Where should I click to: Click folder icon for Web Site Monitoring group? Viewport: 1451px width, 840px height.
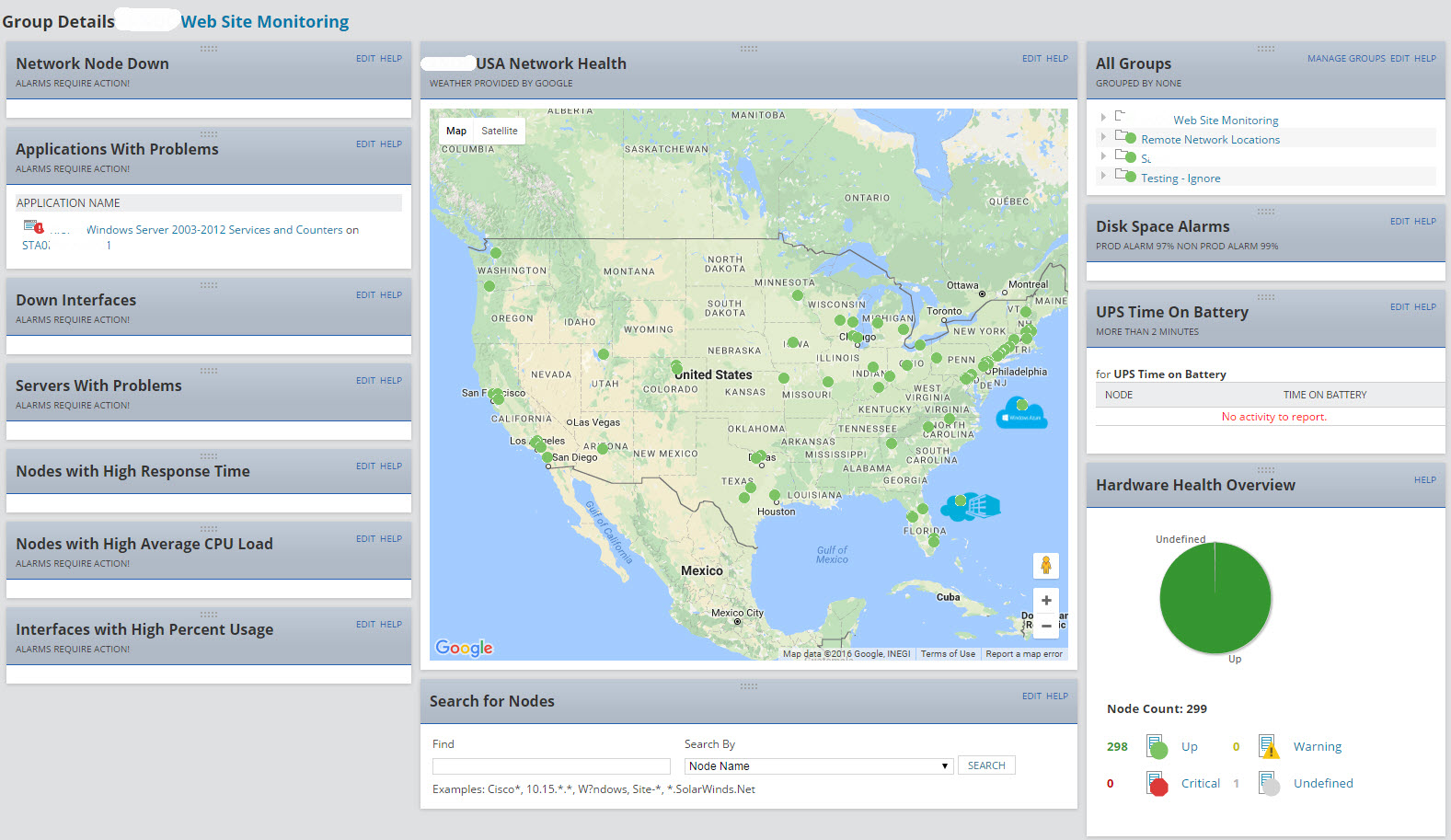1120,116
